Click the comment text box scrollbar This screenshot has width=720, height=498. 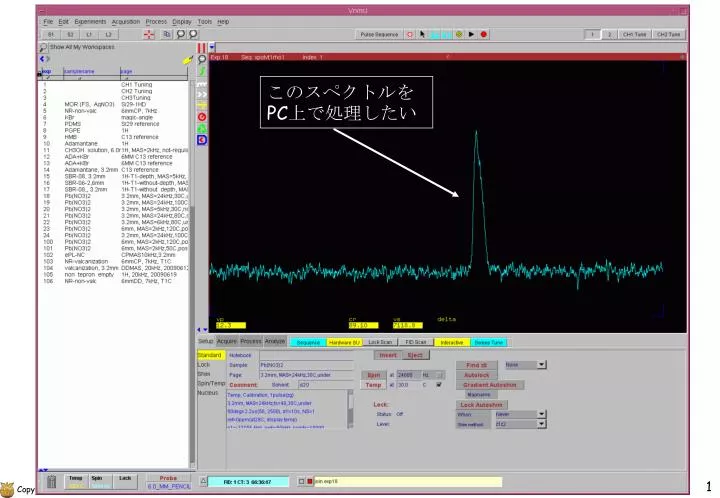tap(350, 409)
